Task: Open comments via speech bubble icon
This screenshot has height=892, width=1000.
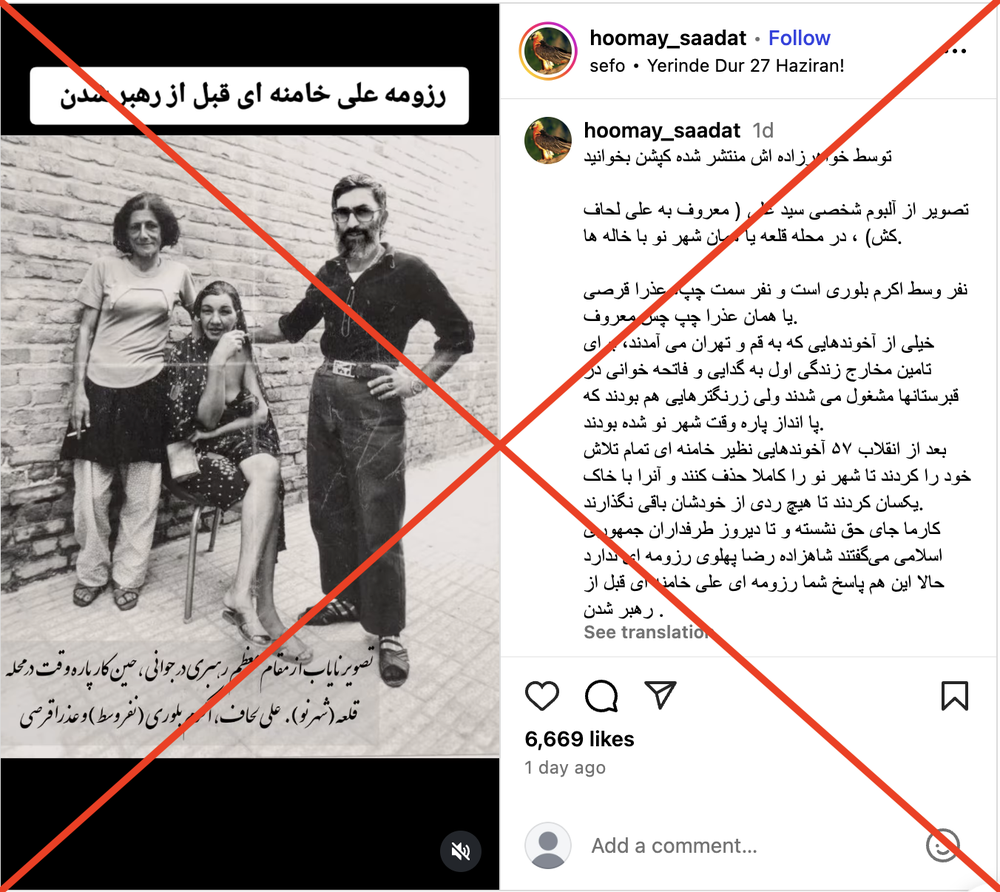Action: point(601,695)
